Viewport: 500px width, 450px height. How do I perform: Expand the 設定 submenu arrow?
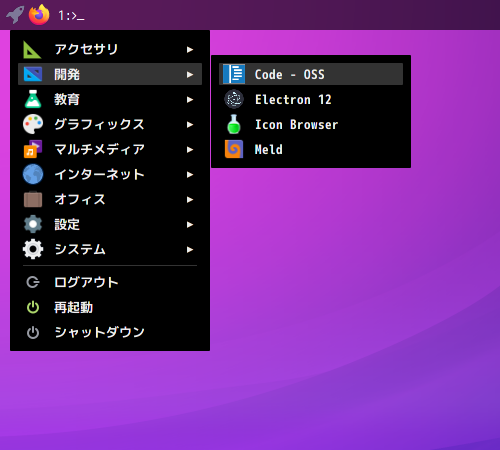click(190, 225)
